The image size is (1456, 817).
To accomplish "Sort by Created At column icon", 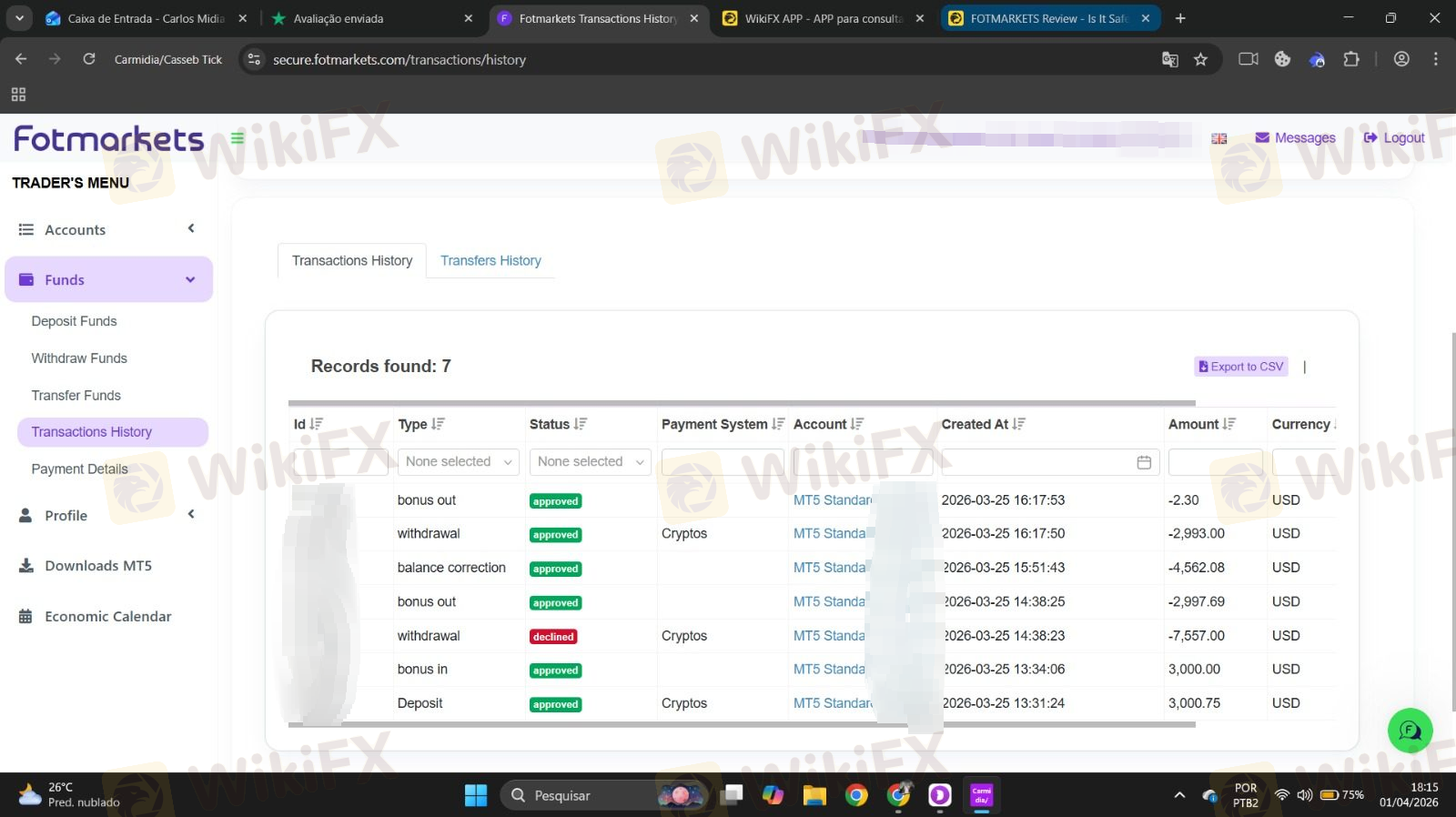I will [x=1018, y=424].
